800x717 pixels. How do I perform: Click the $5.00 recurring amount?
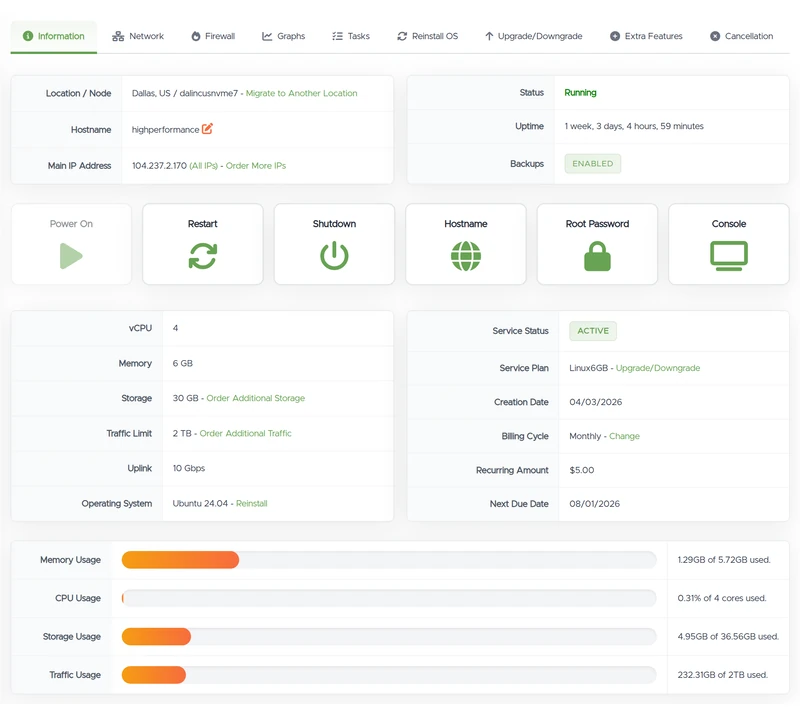tap(582, 471)
